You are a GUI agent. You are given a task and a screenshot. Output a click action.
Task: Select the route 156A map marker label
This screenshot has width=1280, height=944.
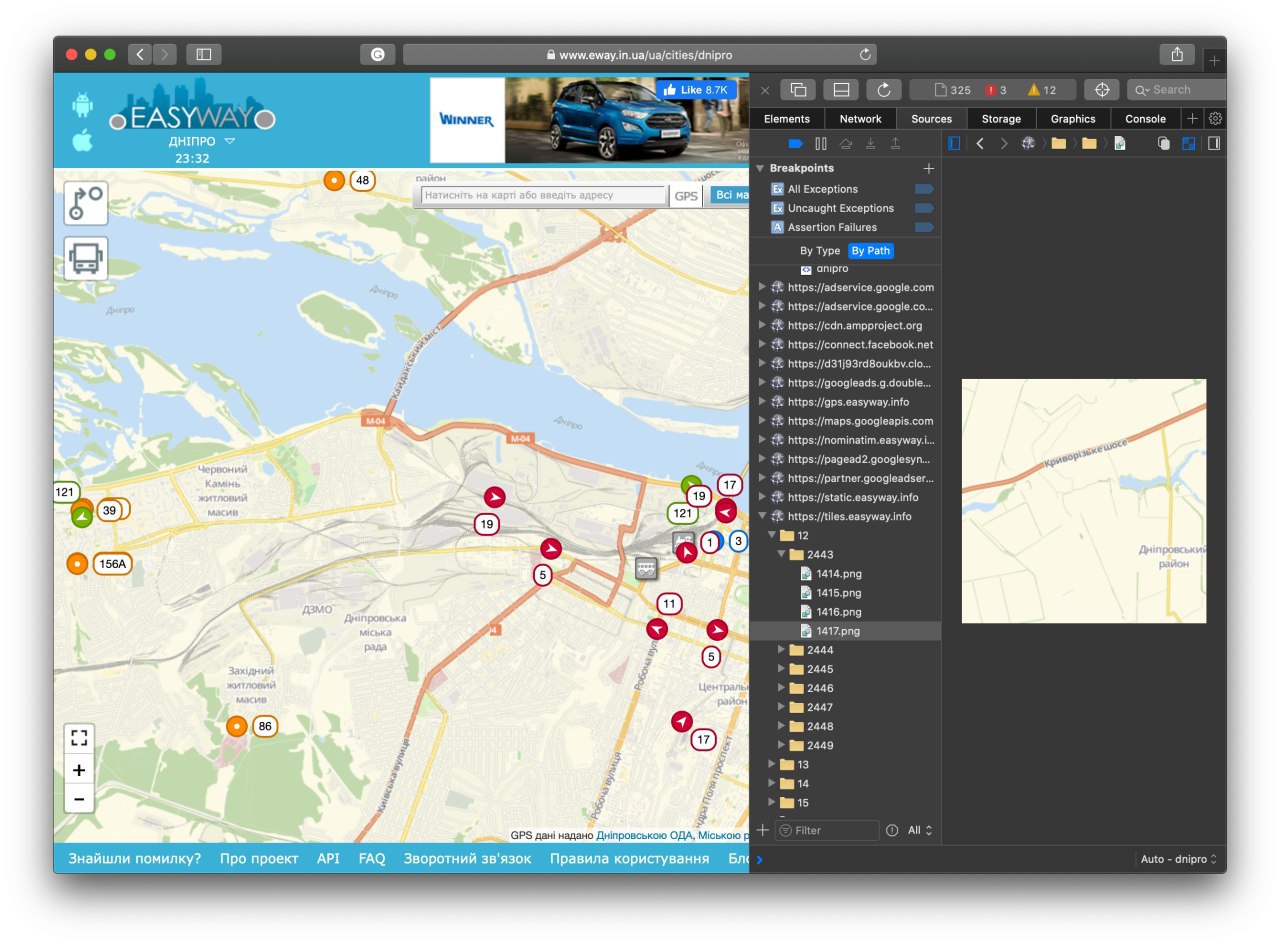pos(112,564)
